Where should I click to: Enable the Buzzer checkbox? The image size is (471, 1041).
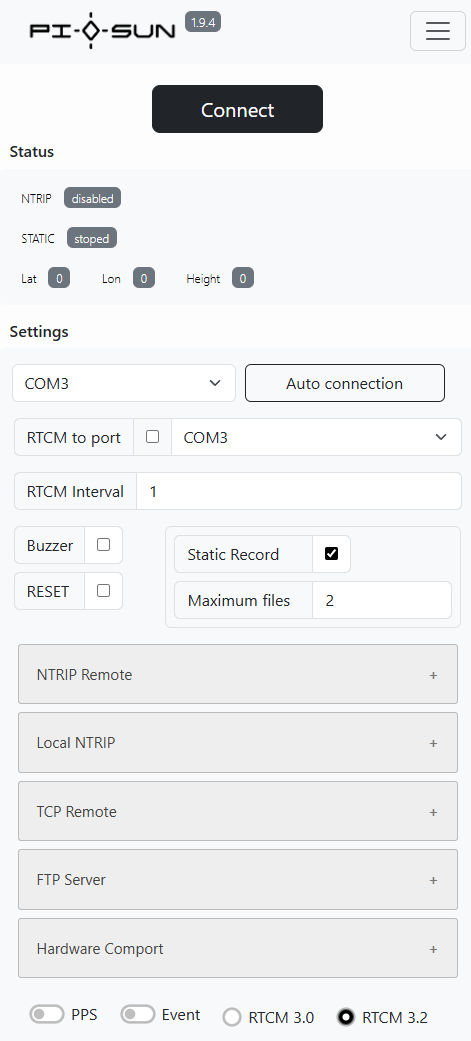click(x=104, y=544)
